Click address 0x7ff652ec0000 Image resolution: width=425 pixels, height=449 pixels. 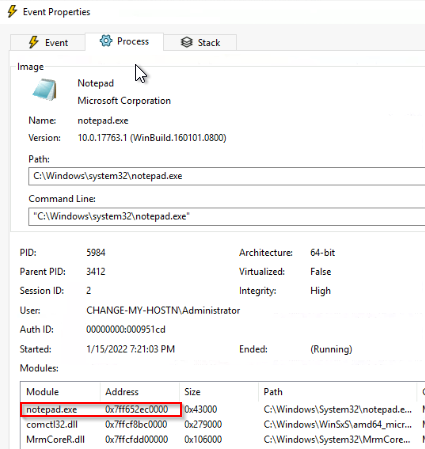(137, 409)
